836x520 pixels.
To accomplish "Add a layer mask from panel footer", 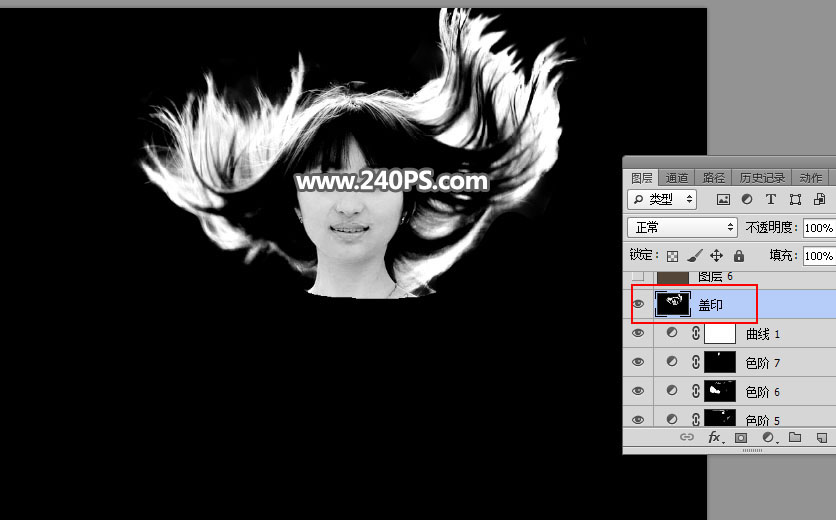I will click(741, 438).
